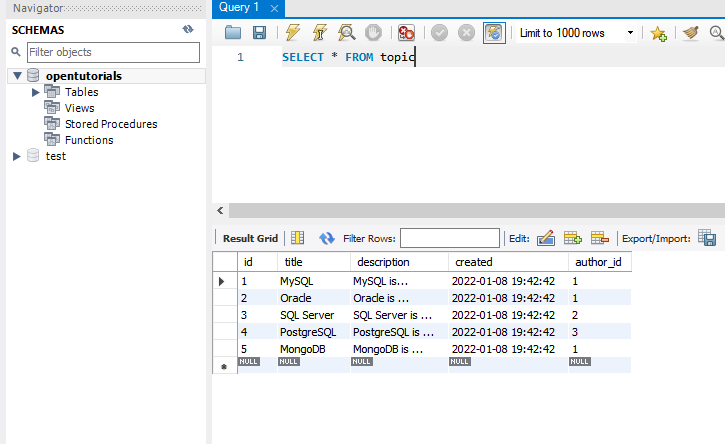Expand the Tables node
The width and height of the screenshot is (725, 444).
pyautogui.click(x=35, y=92)
